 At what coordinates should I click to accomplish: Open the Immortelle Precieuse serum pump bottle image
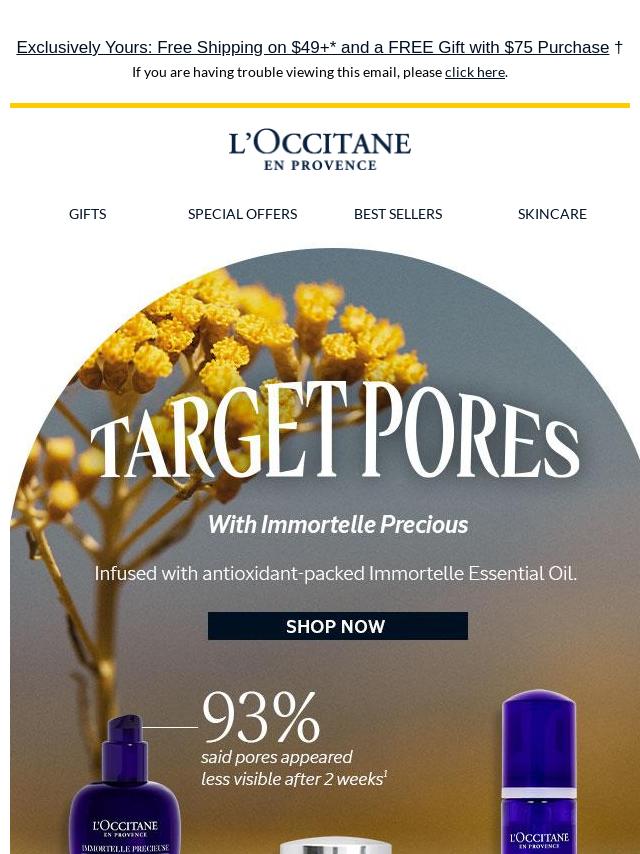(125, 784)
